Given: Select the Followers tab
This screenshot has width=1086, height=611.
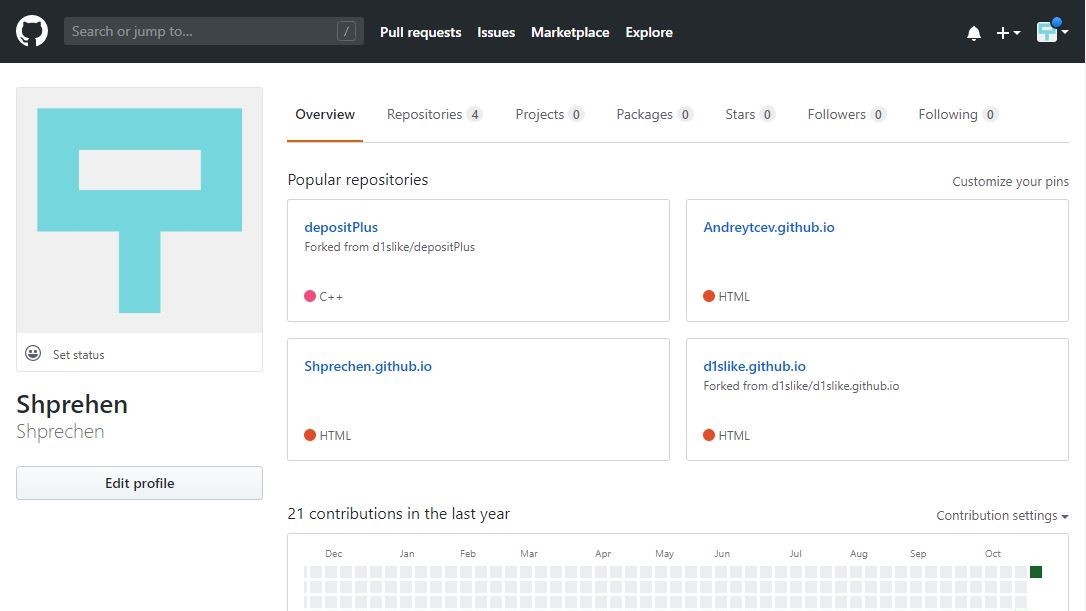Looking at the screenshot, I should pos(845,114).
